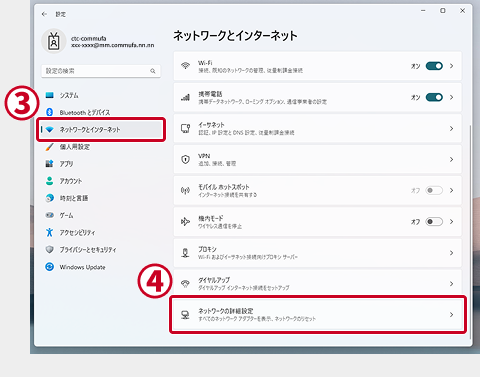Open the イーサネット settings row
This screenshot has width=480, height=377.
pos(317,128)
